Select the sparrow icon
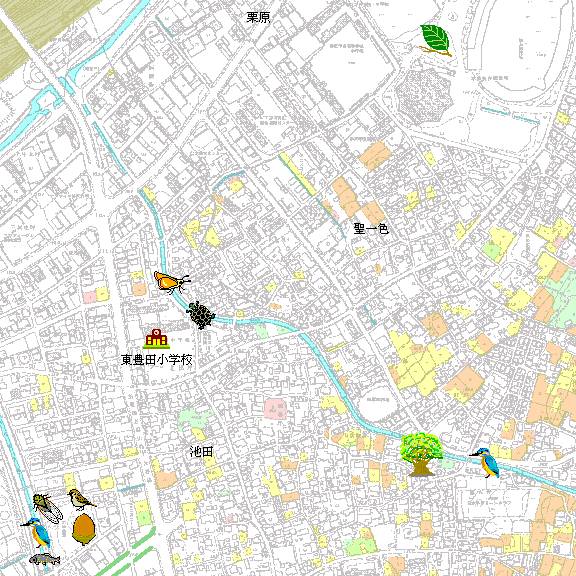 point(82,500)
